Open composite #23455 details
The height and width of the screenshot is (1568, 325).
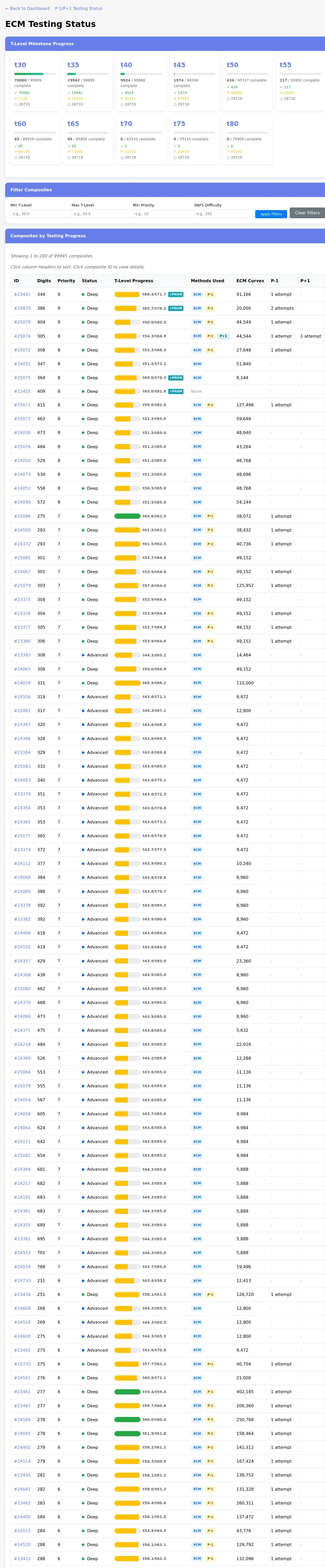pos(22,391)
